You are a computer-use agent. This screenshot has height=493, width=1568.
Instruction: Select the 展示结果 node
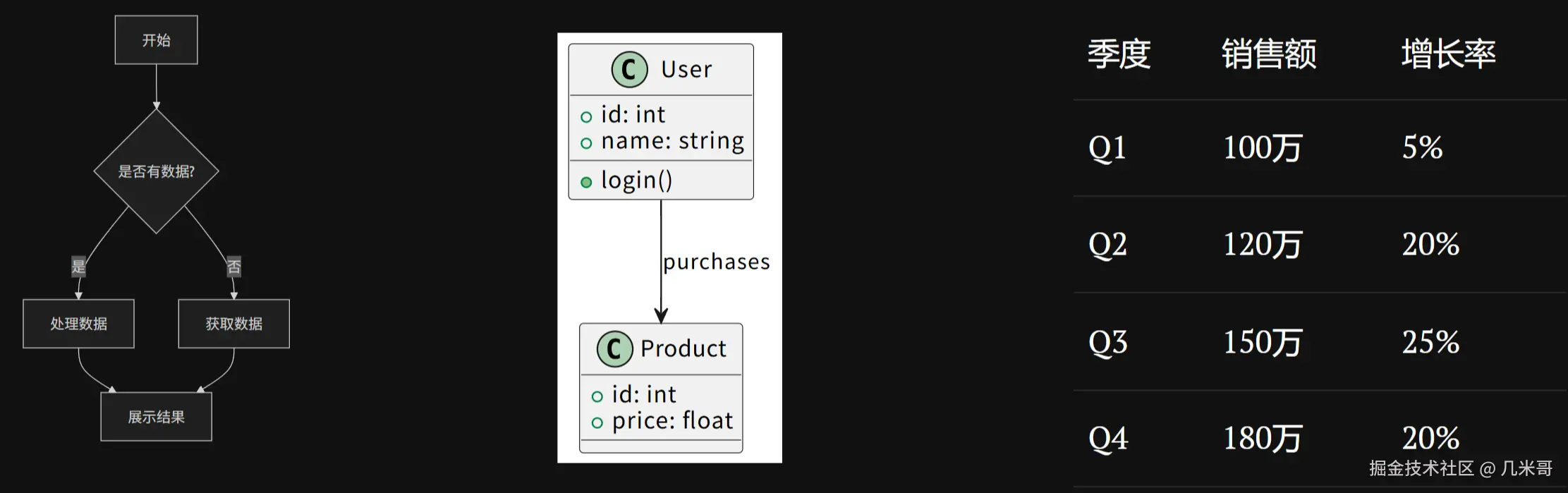point(156,417)
